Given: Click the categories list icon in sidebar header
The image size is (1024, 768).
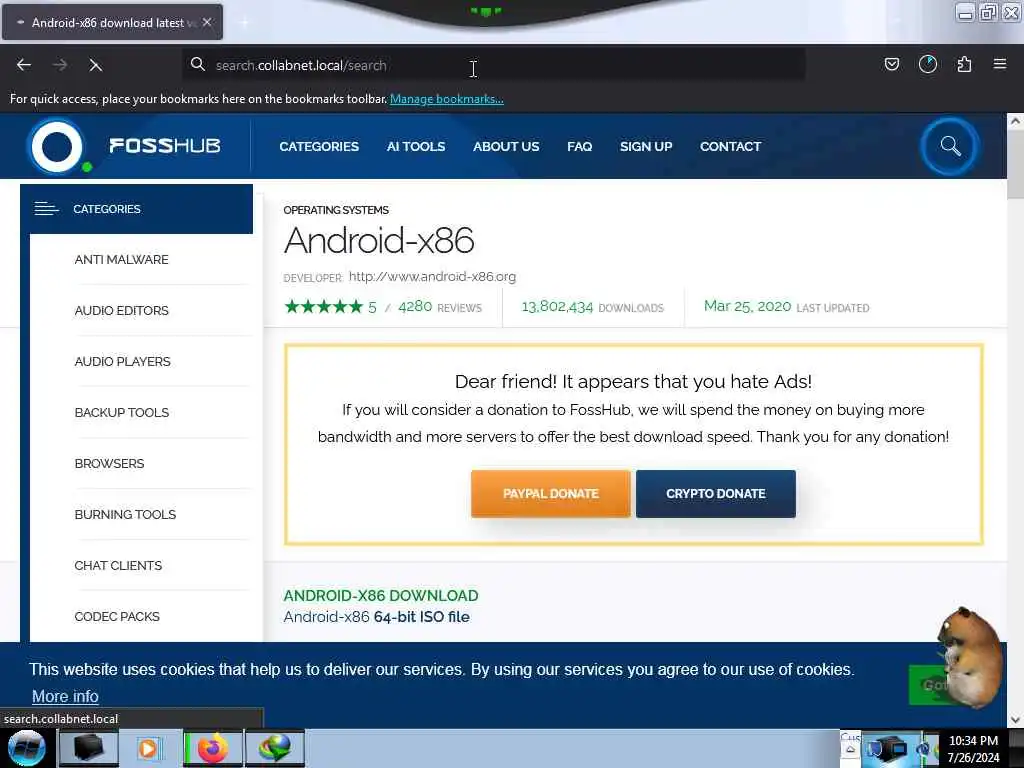Looking at the screenshot, I should (46, 209).
